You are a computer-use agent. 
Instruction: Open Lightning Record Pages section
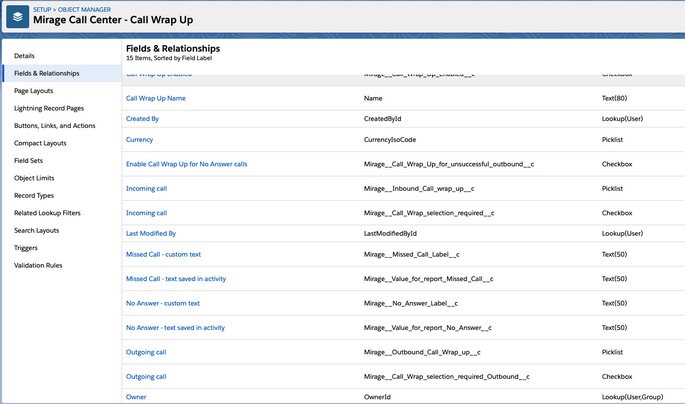click(49, 108)
